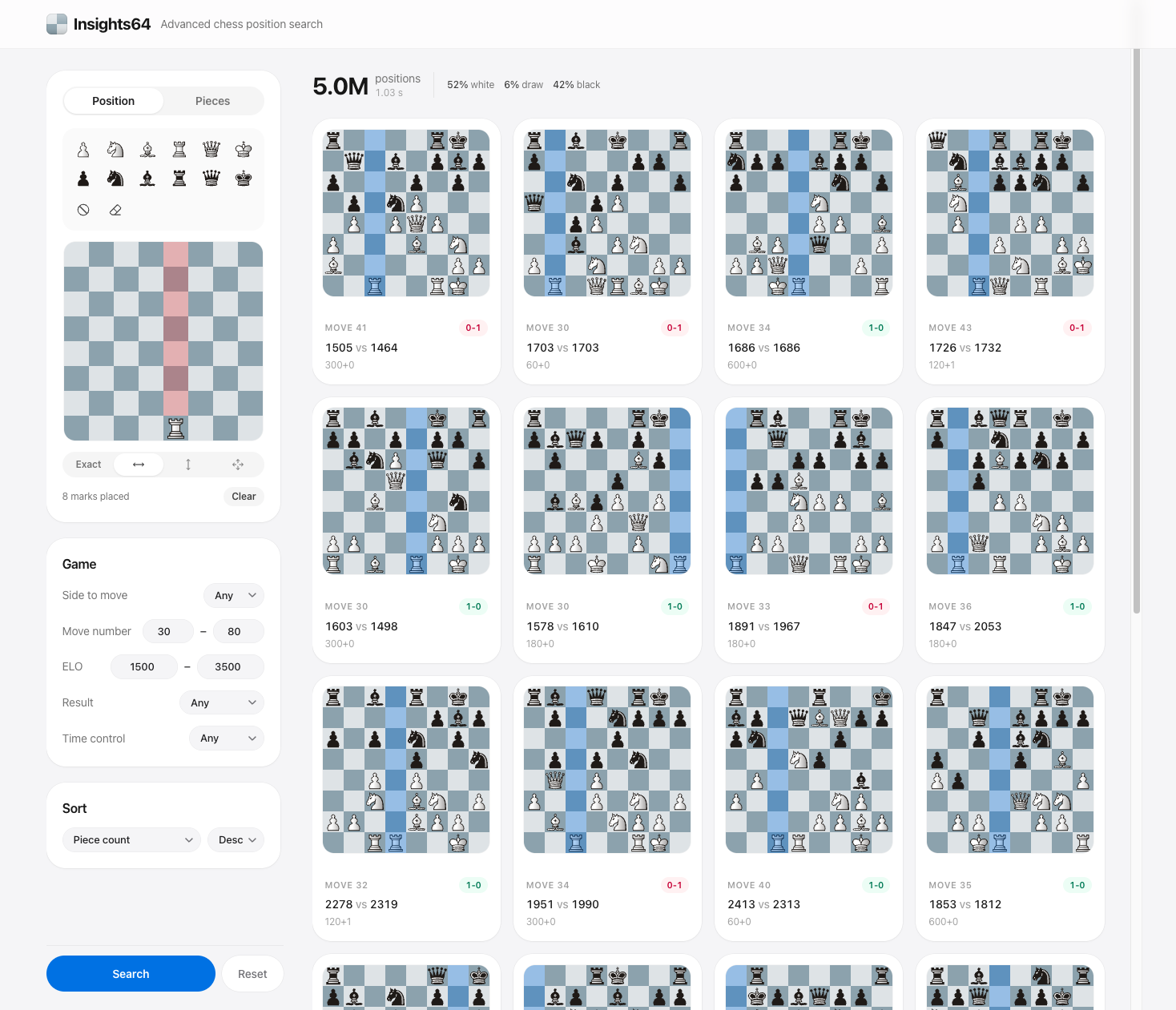Image resolution: width=1176 pixels, height=1010 pixels.
Task: Toggle any-direction shift match mode
Action: 238,465
